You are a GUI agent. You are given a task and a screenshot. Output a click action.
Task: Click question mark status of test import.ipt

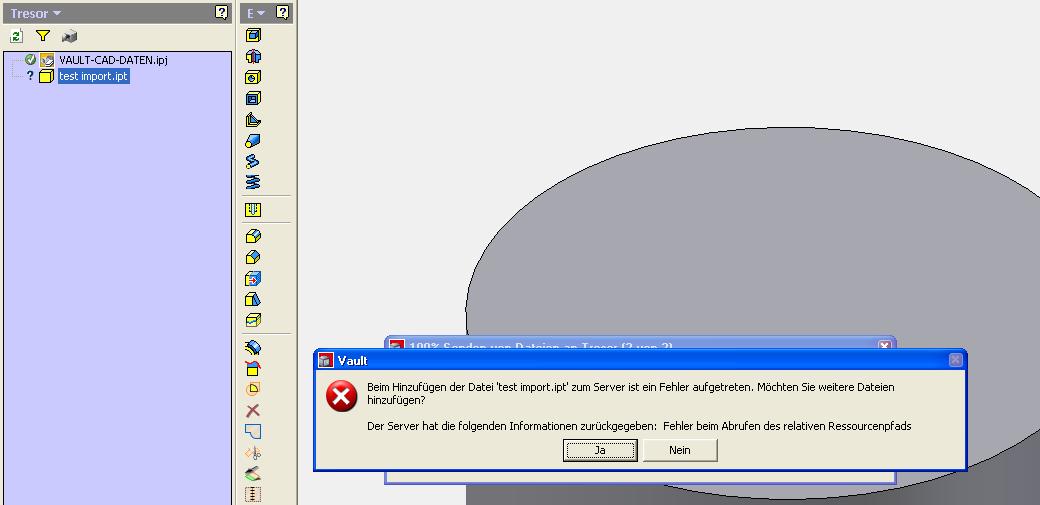pyautogui.click(x=30, y=76)
